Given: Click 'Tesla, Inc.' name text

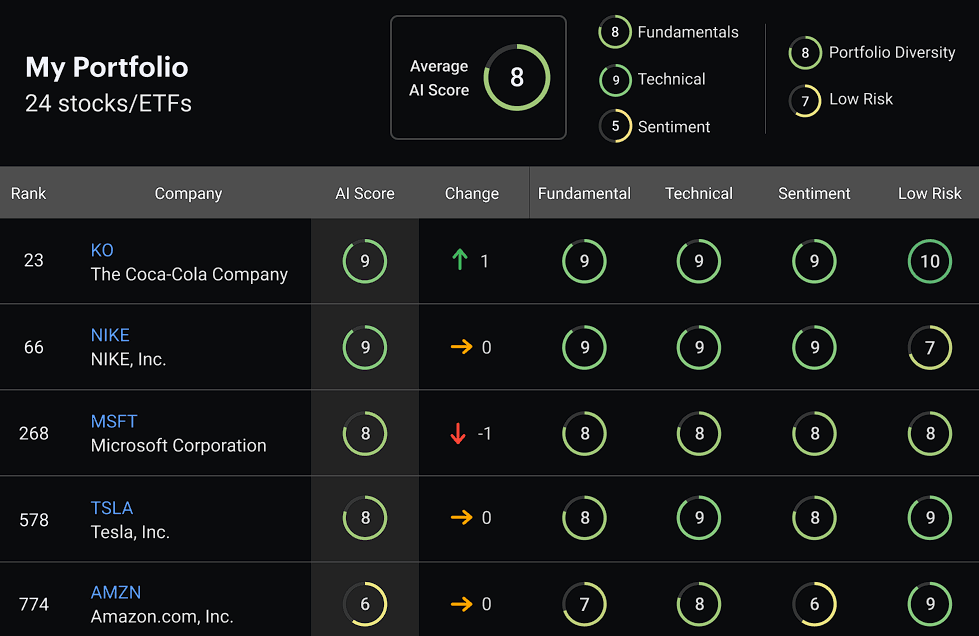Looking at the screenshot, I should (x=130, y=532).
